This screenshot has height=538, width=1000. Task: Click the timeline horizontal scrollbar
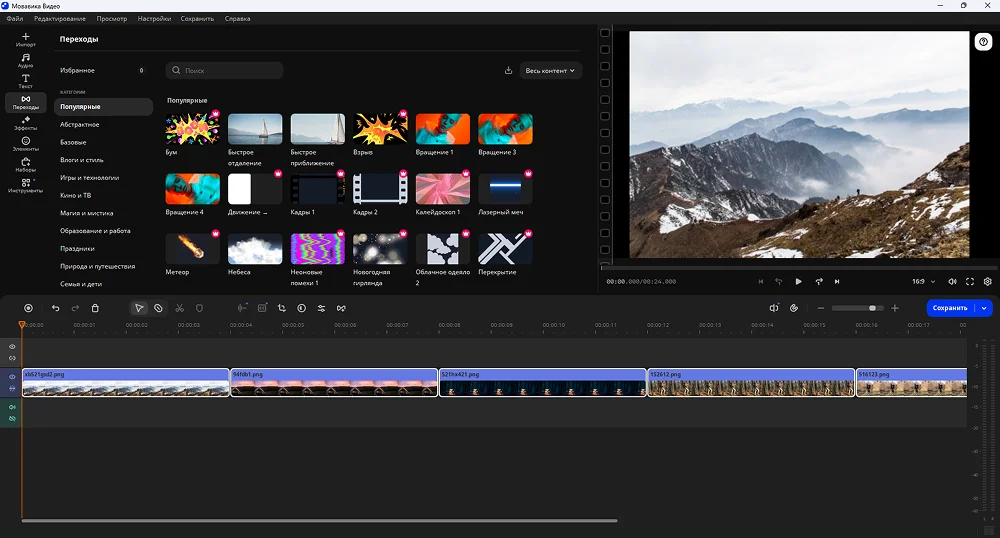pyautogui.click(x=320, y=521)
